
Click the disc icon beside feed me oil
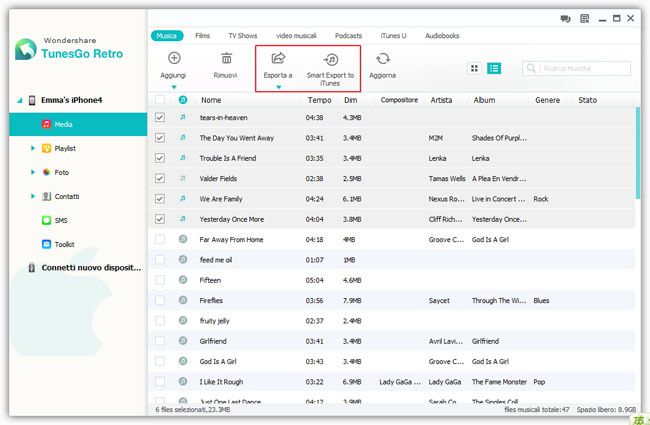pyautogui.click(x=183, y=259)
